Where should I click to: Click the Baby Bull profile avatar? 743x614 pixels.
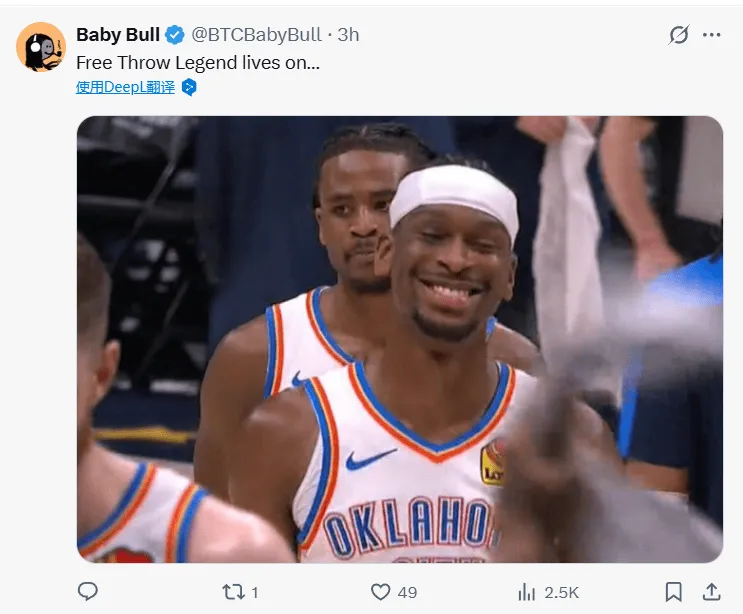coord(41,47)
